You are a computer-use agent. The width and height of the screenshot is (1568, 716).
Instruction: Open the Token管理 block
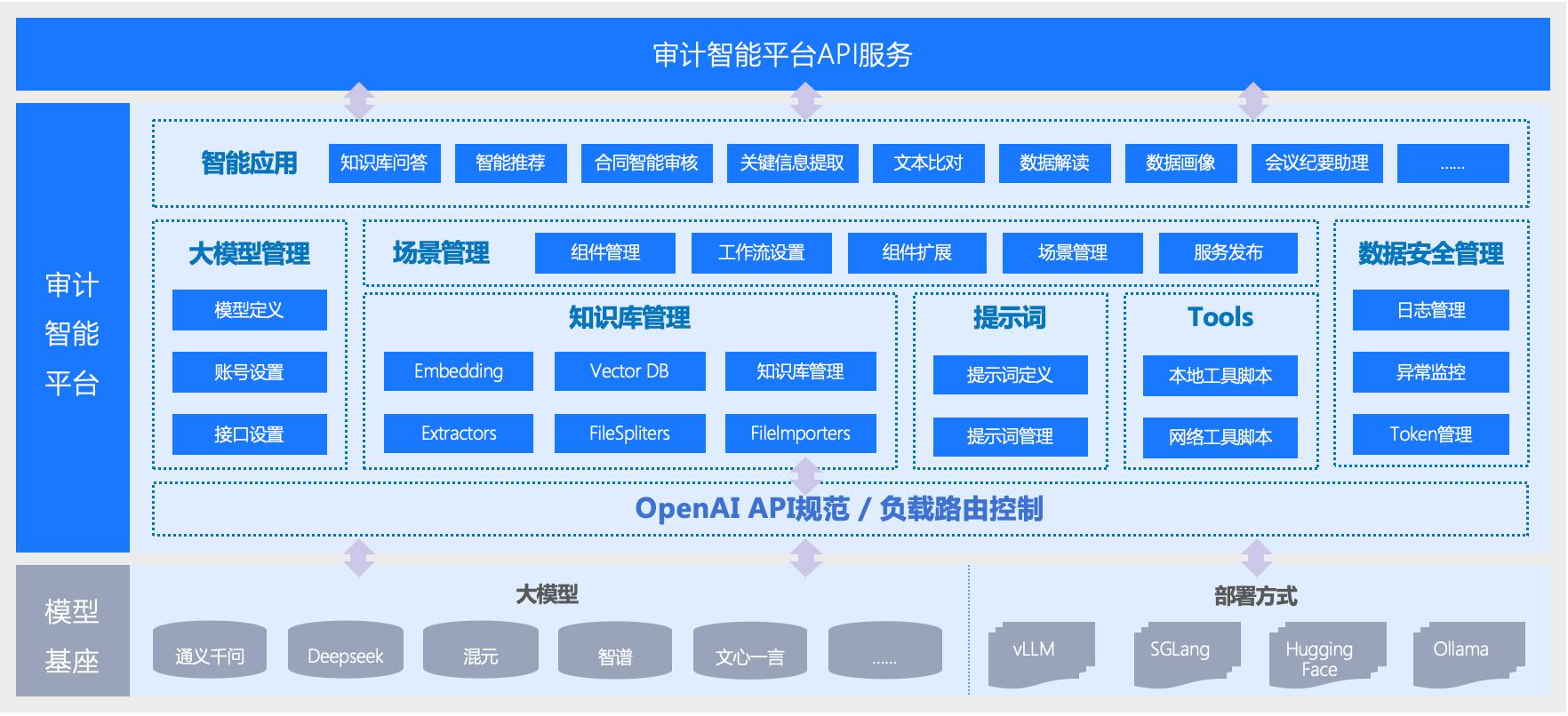[x=1430, y=434]
